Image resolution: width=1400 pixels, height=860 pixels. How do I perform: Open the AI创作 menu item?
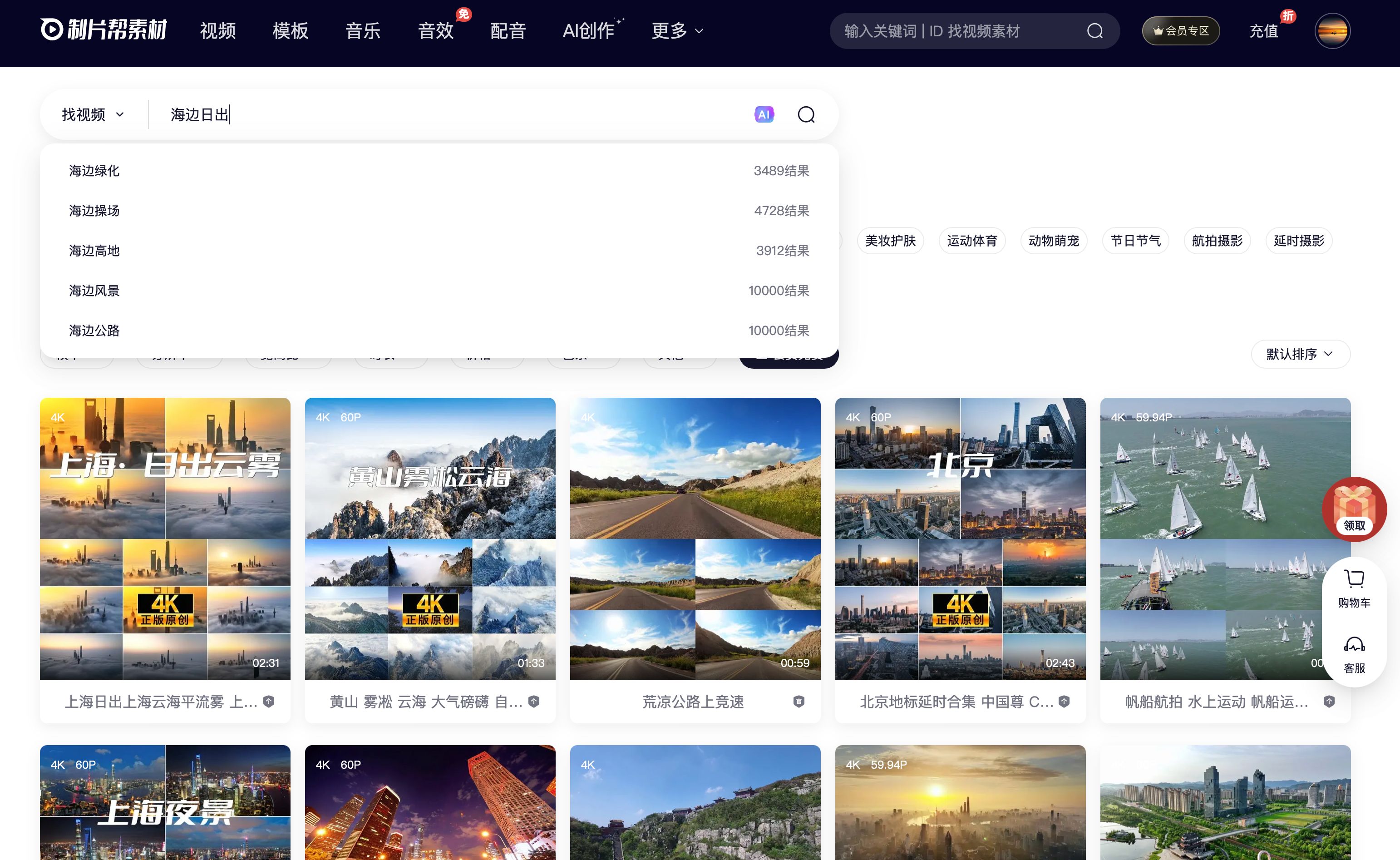(588, 31)
